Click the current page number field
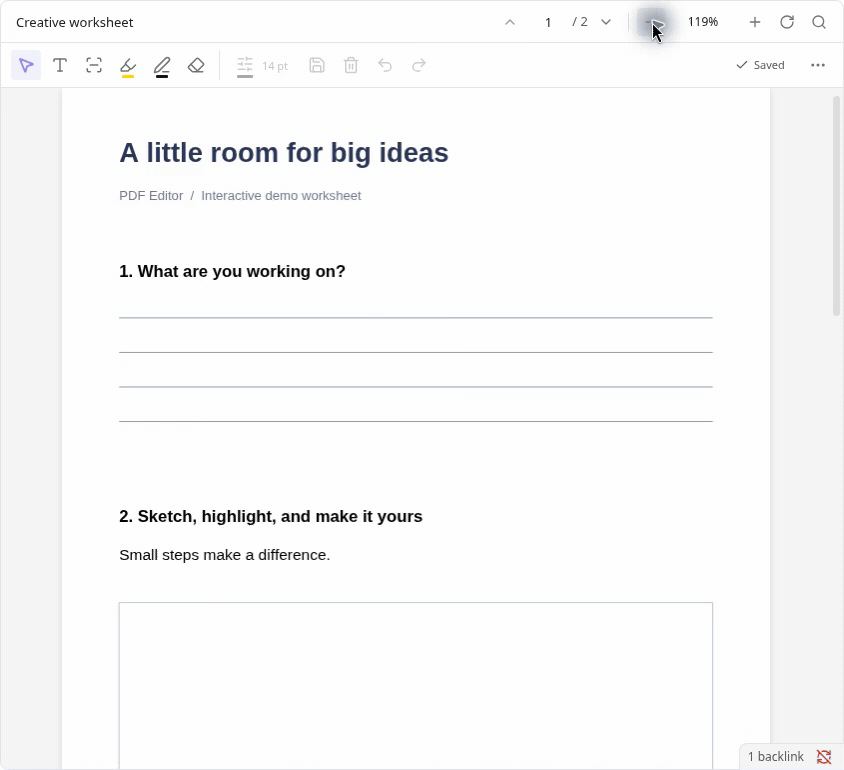Image resolution: width=844 pixels, height=770 pixels. point(548,22)
